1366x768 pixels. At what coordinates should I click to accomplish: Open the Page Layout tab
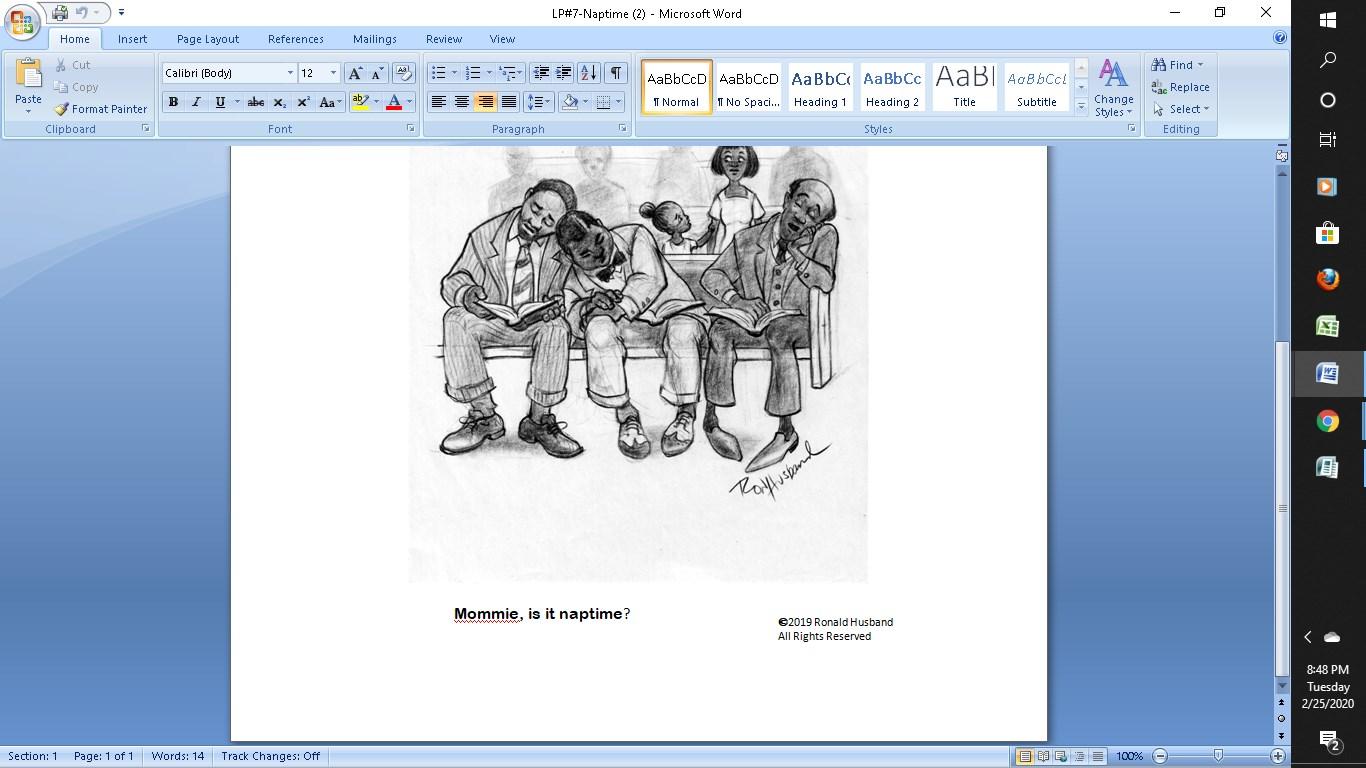208,39
